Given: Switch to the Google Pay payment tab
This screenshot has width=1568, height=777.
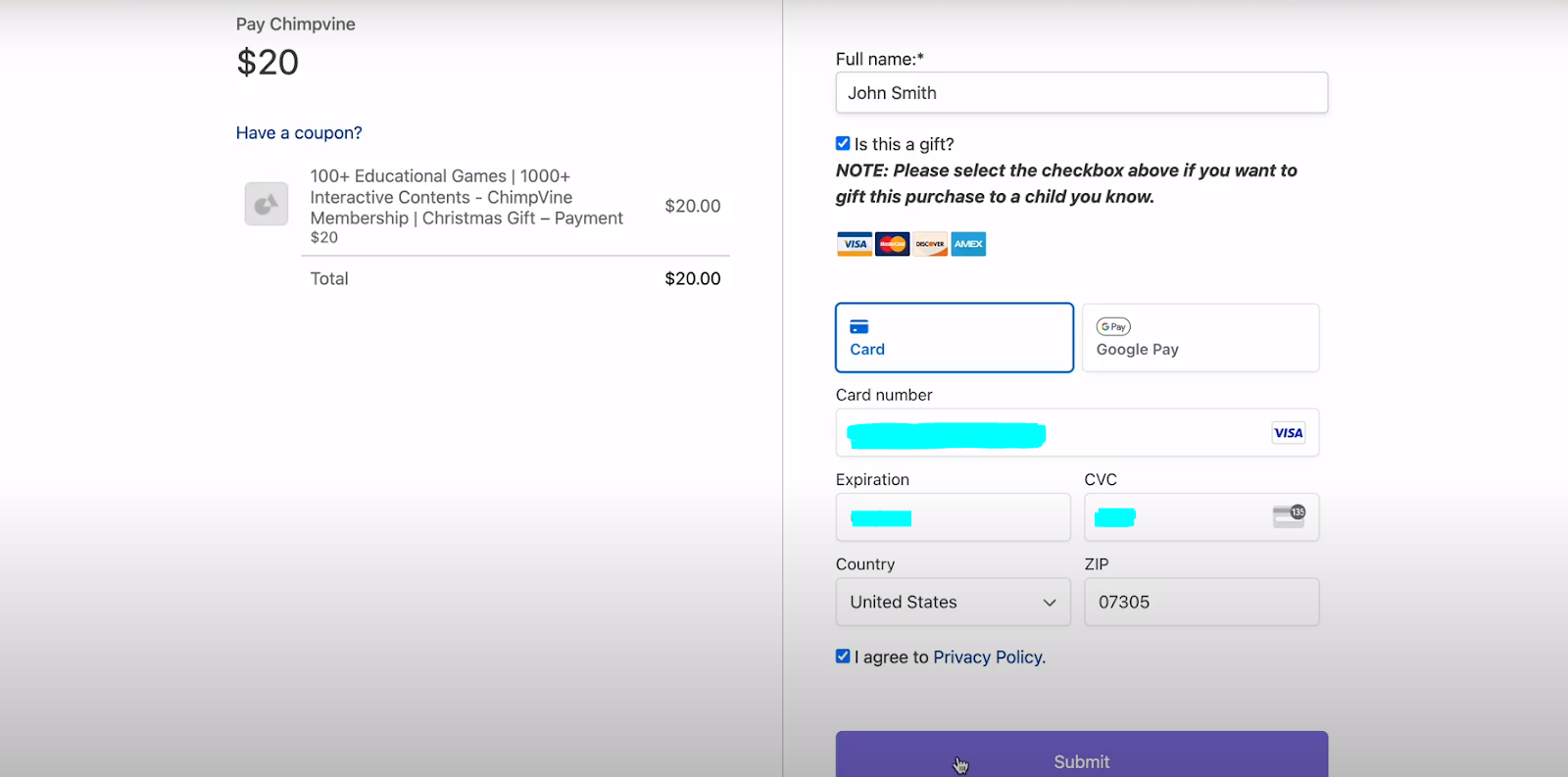Looking at the screenshot, I should click(x=1200, y=338).
